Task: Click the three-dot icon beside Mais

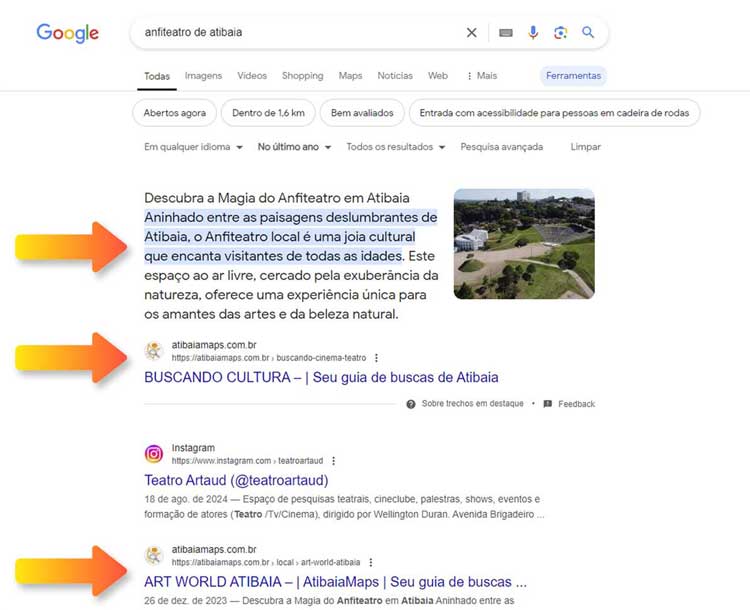Action: point(469,76)
